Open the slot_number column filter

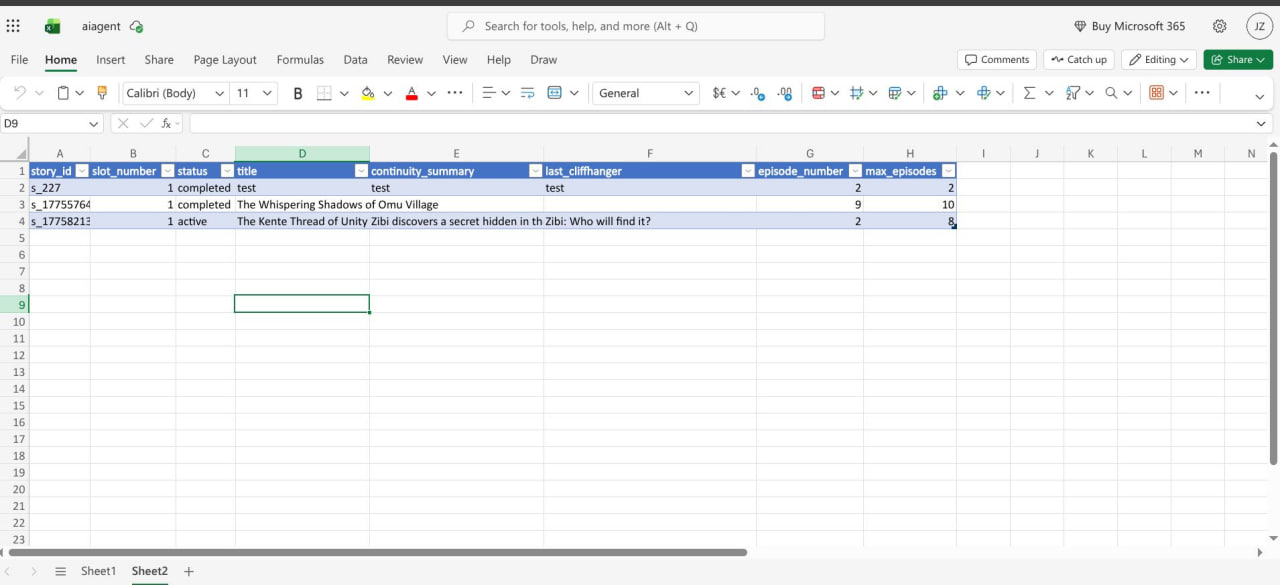[x=167, y=171]
